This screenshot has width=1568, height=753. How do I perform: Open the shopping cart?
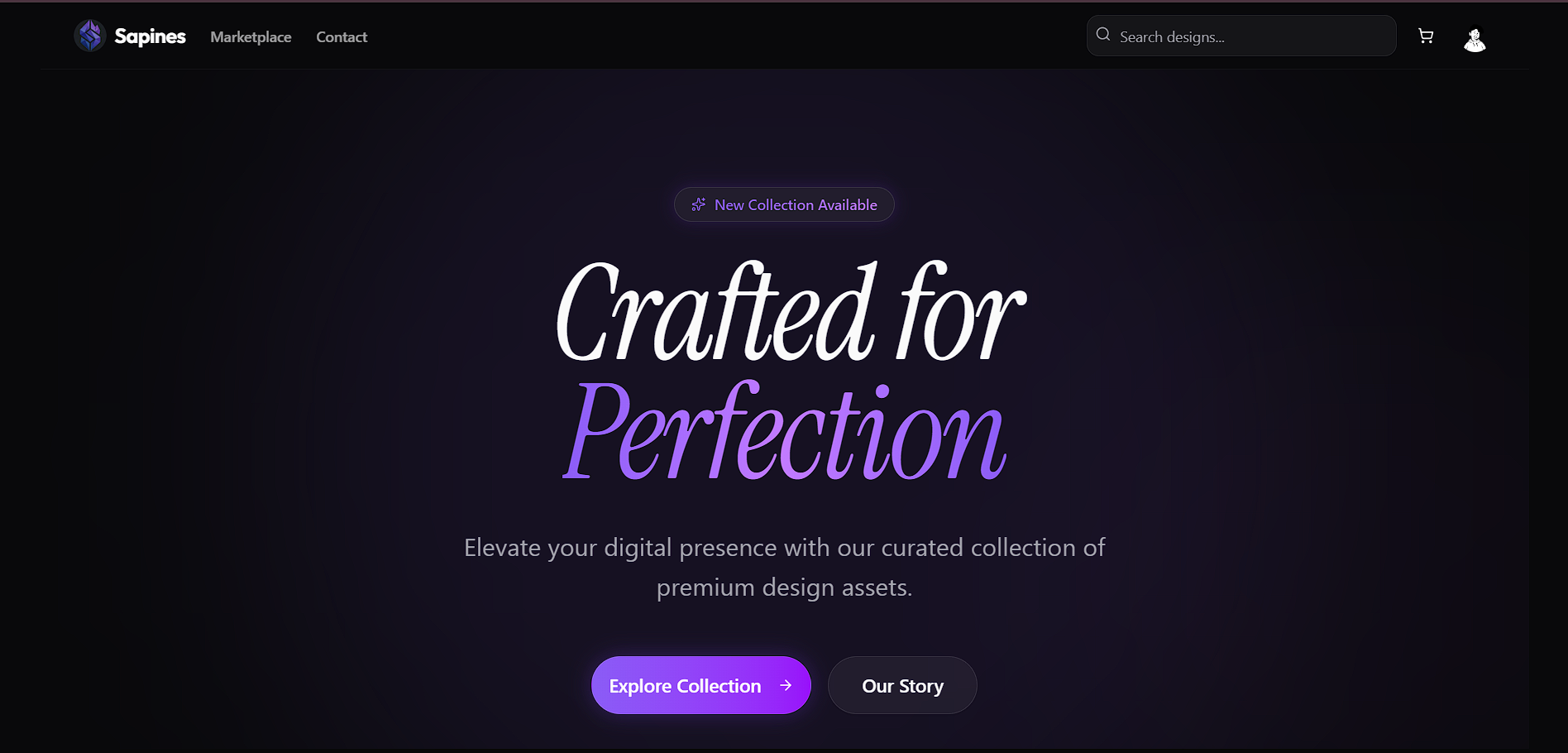point(1426,36)
